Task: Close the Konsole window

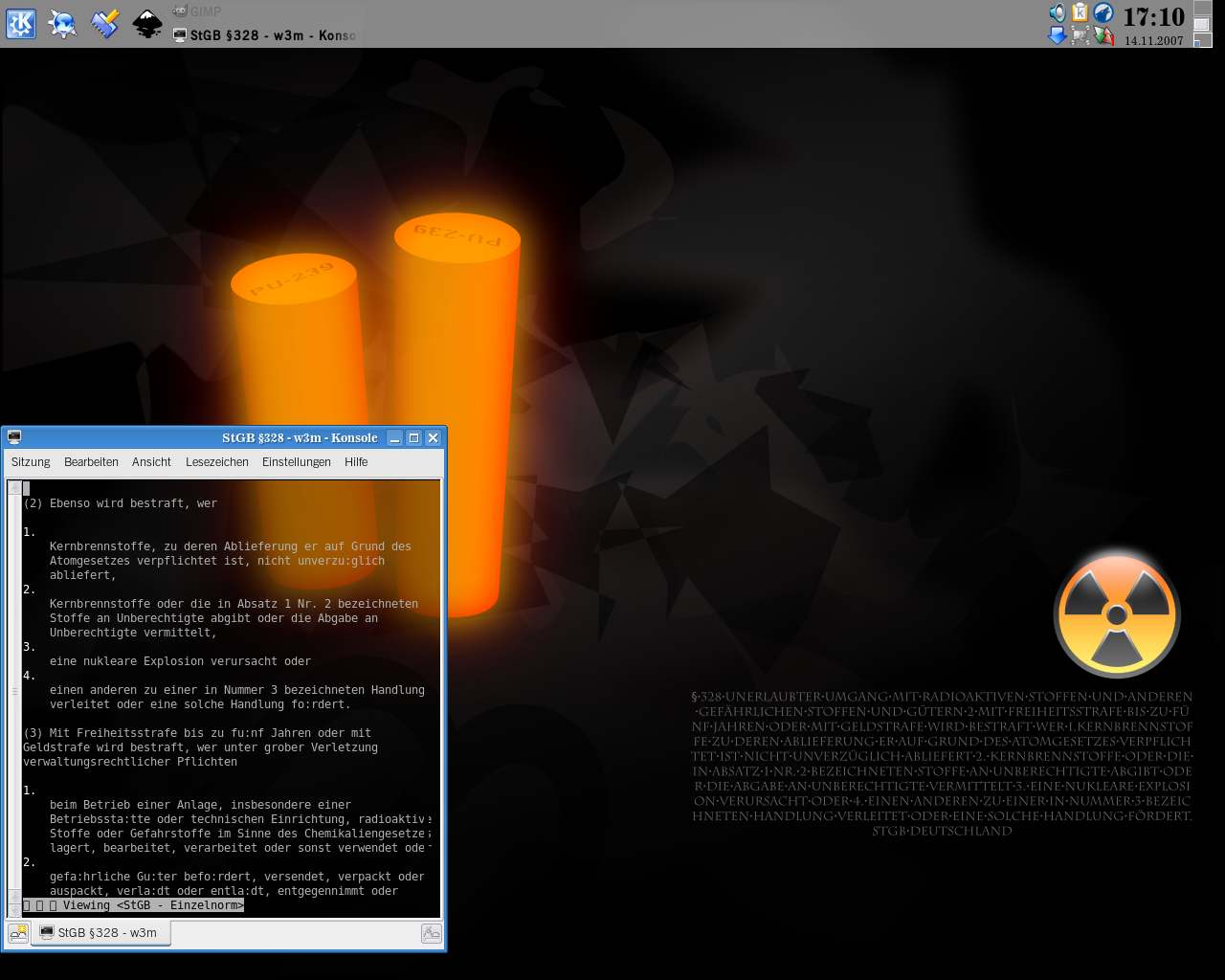Action: pyautogui.click(x=433, y=437)
